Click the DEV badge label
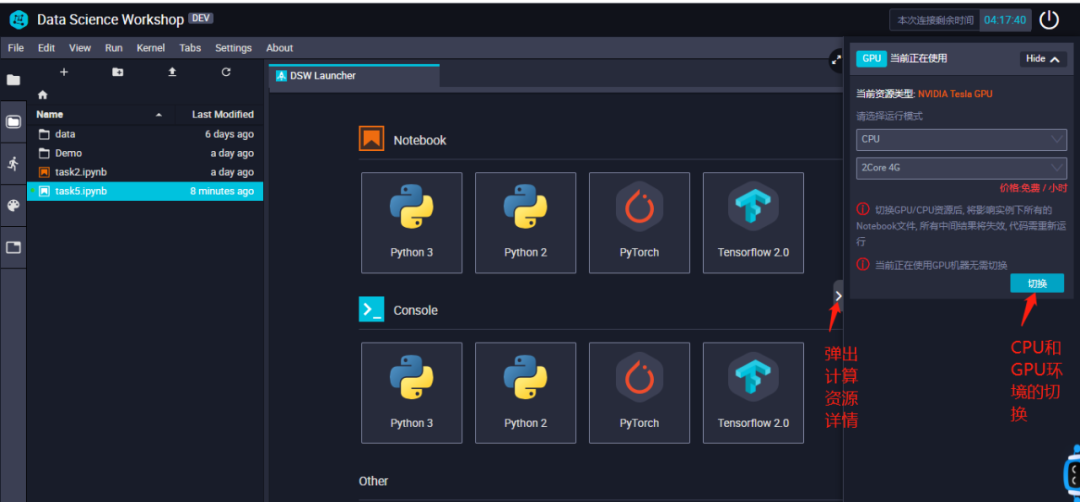The height and width of the screenshot is (502, 1080). click(200, 19)
